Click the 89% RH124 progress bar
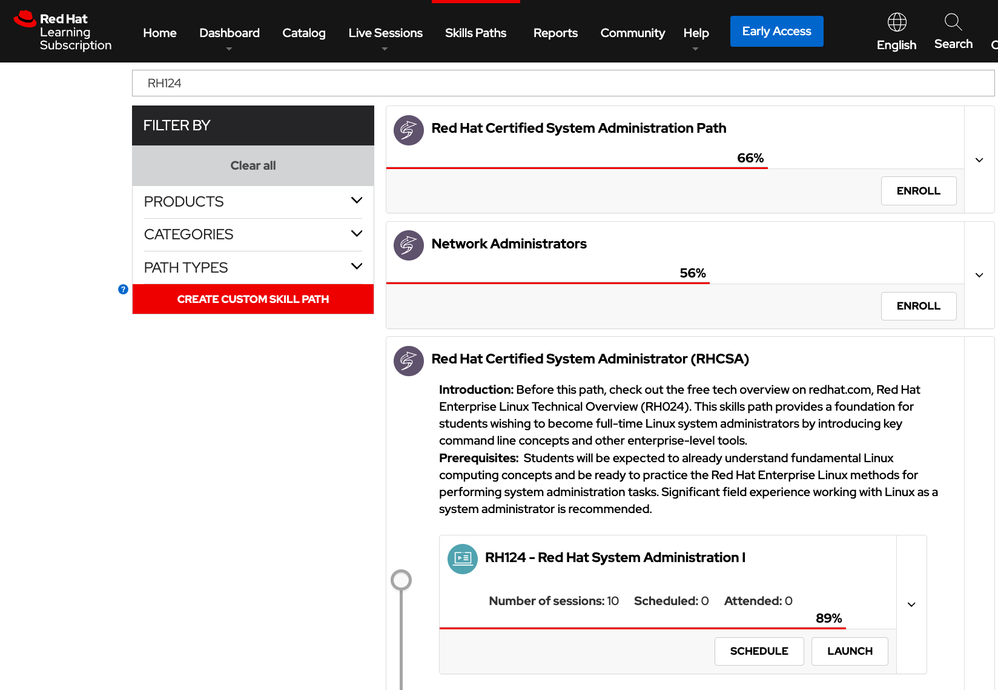 pos(642,628)
